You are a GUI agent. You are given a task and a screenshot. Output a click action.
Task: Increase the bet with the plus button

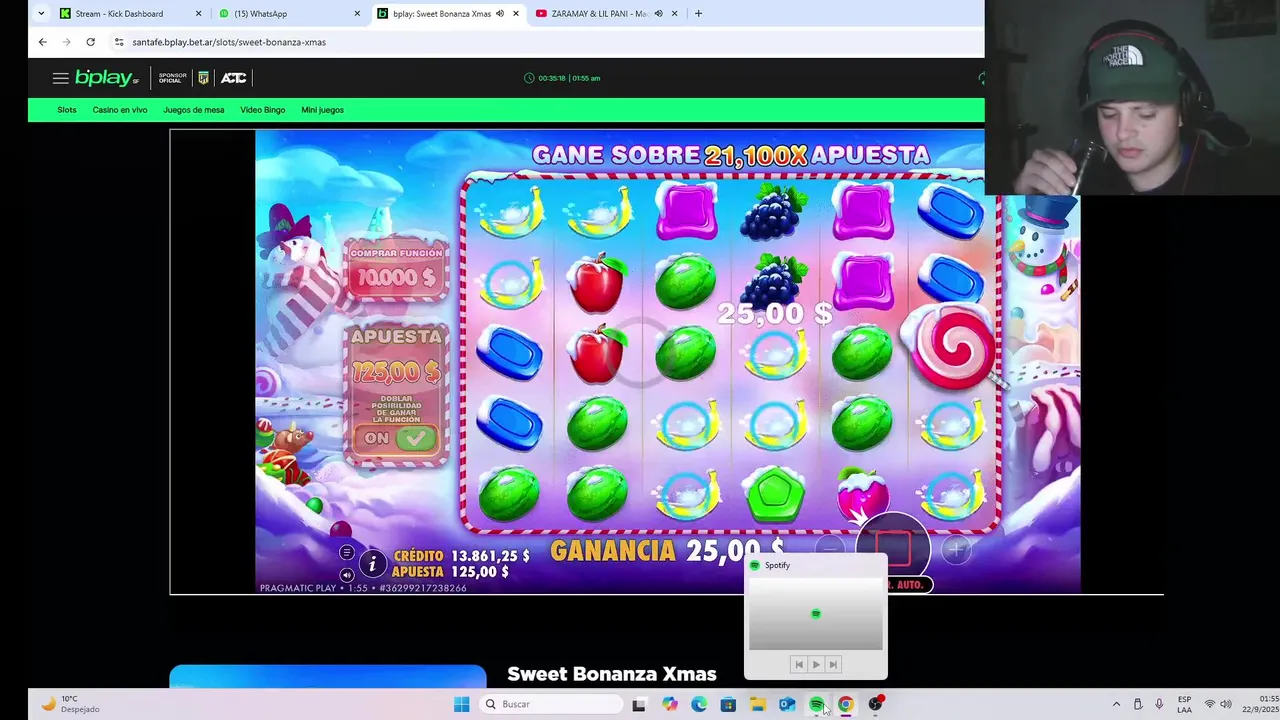956,549
